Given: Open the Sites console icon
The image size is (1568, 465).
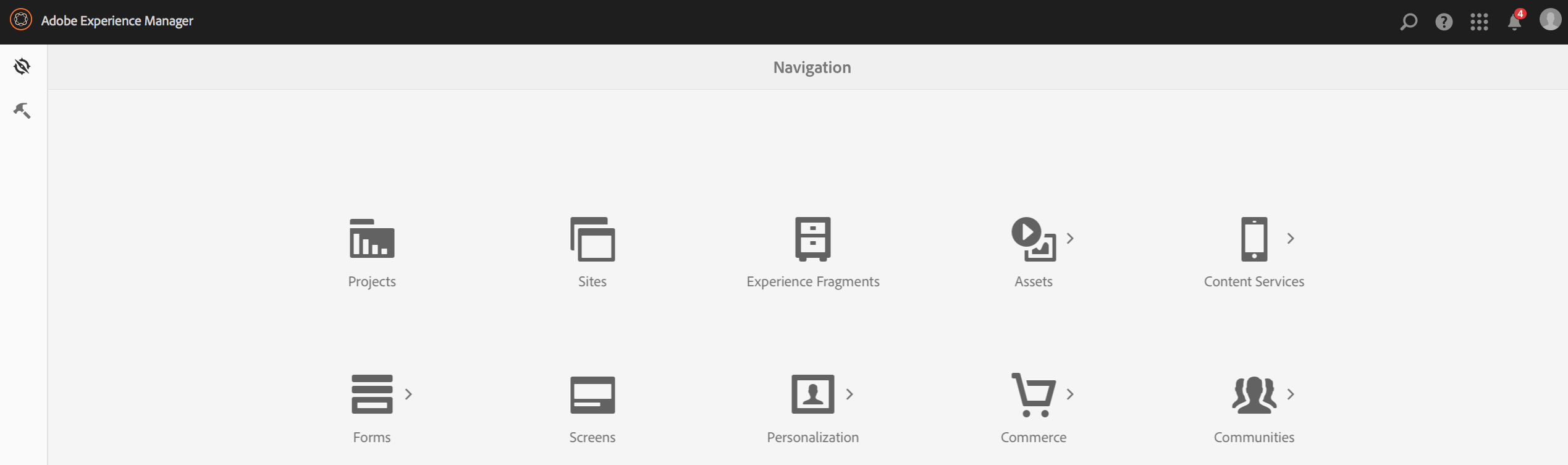Looking at the screenshot, I should tap(592, 239).
